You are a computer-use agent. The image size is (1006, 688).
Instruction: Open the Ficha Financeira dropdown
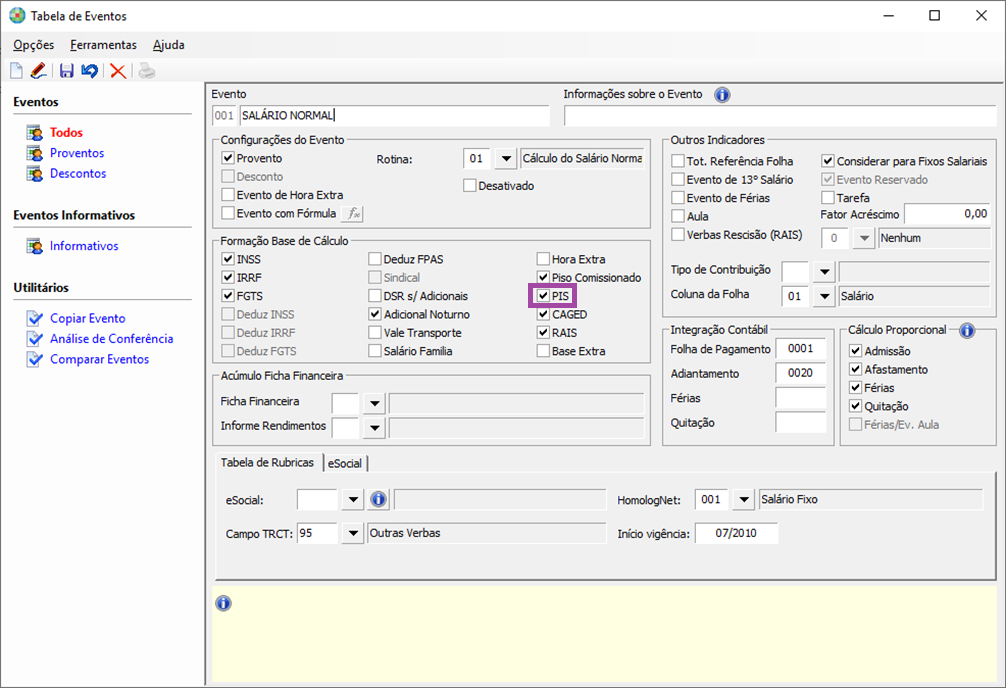coord(374,404)
